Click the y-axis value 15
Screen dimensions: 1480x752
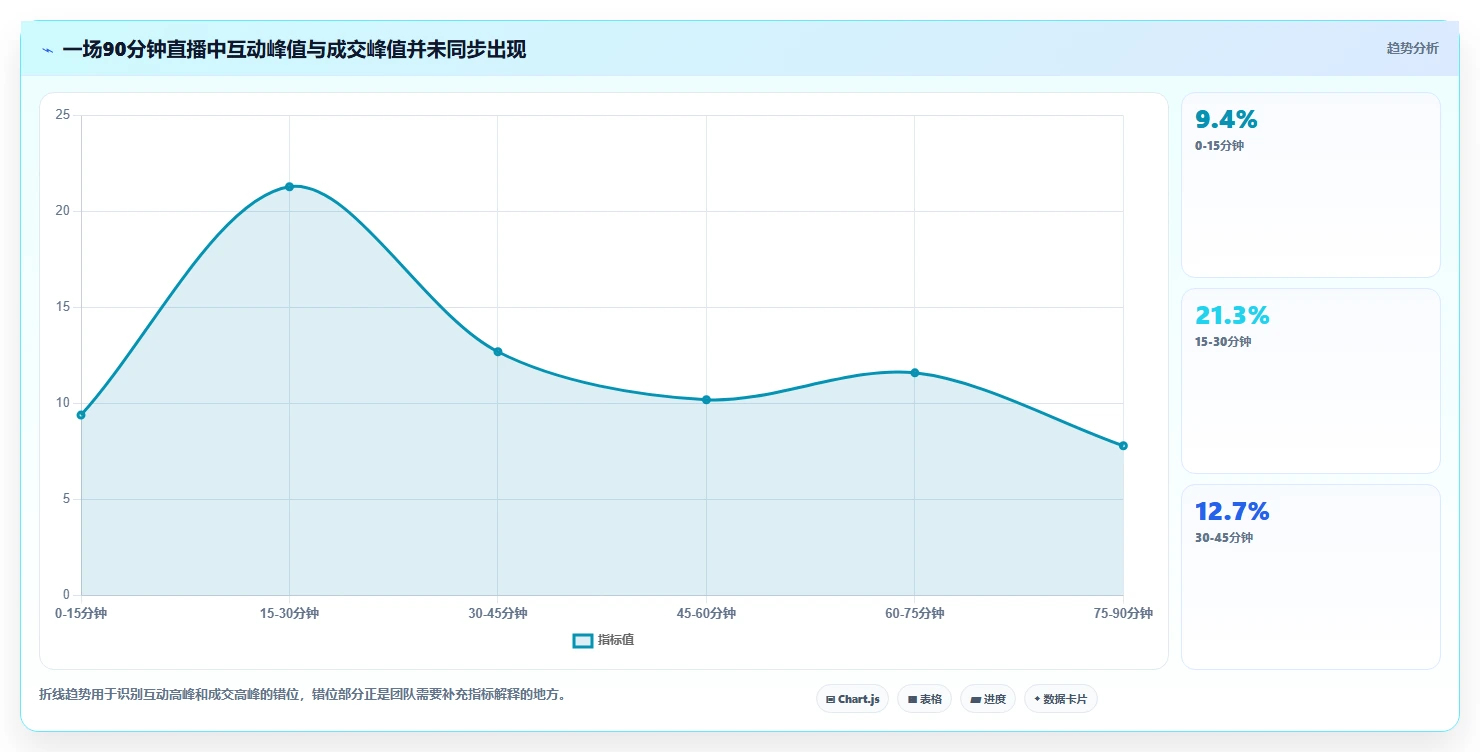pos(62,307)
